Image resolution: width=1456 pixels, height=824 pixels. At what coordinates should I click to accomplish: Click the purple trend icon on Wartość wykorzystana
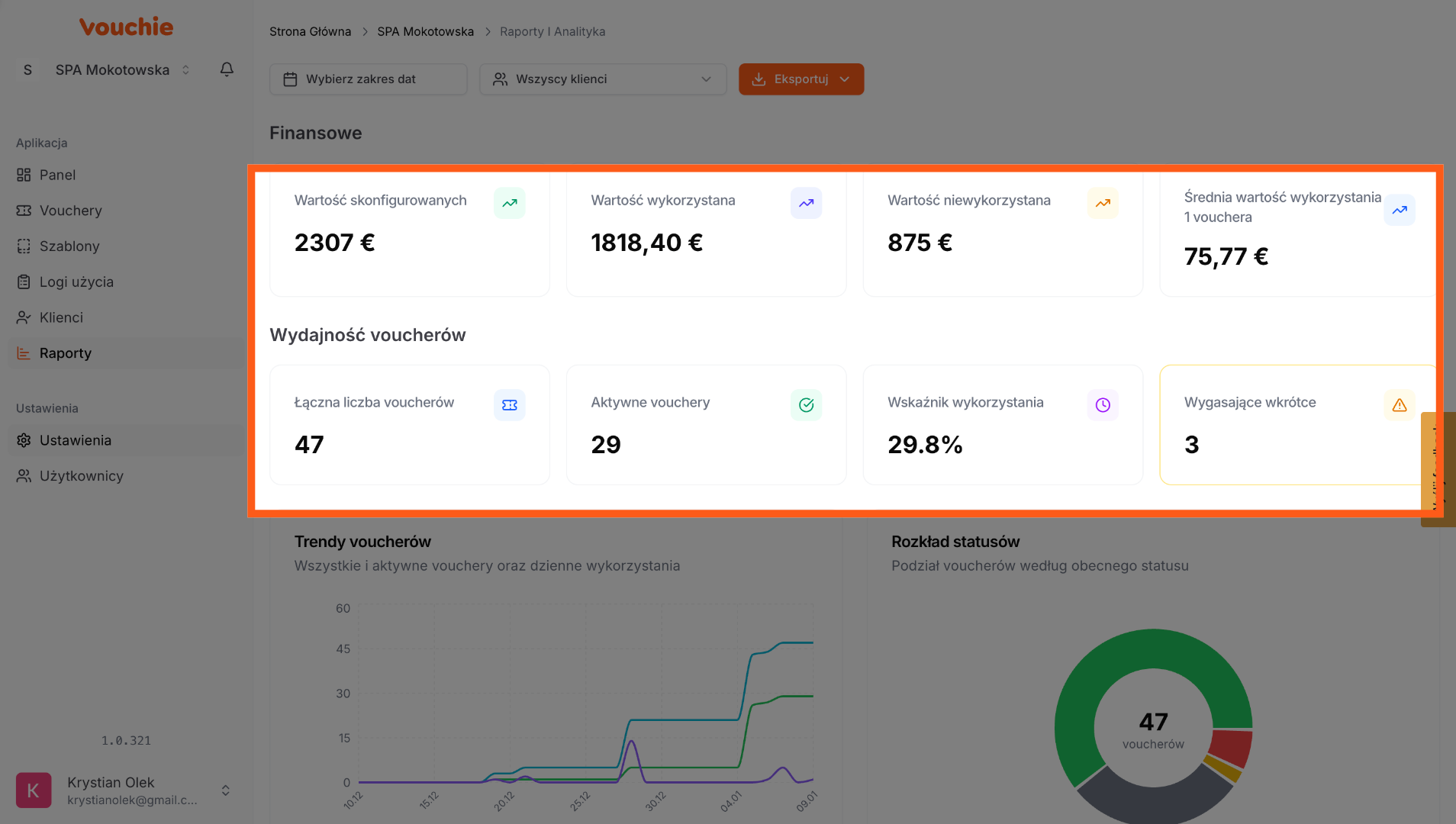point(806,203)
